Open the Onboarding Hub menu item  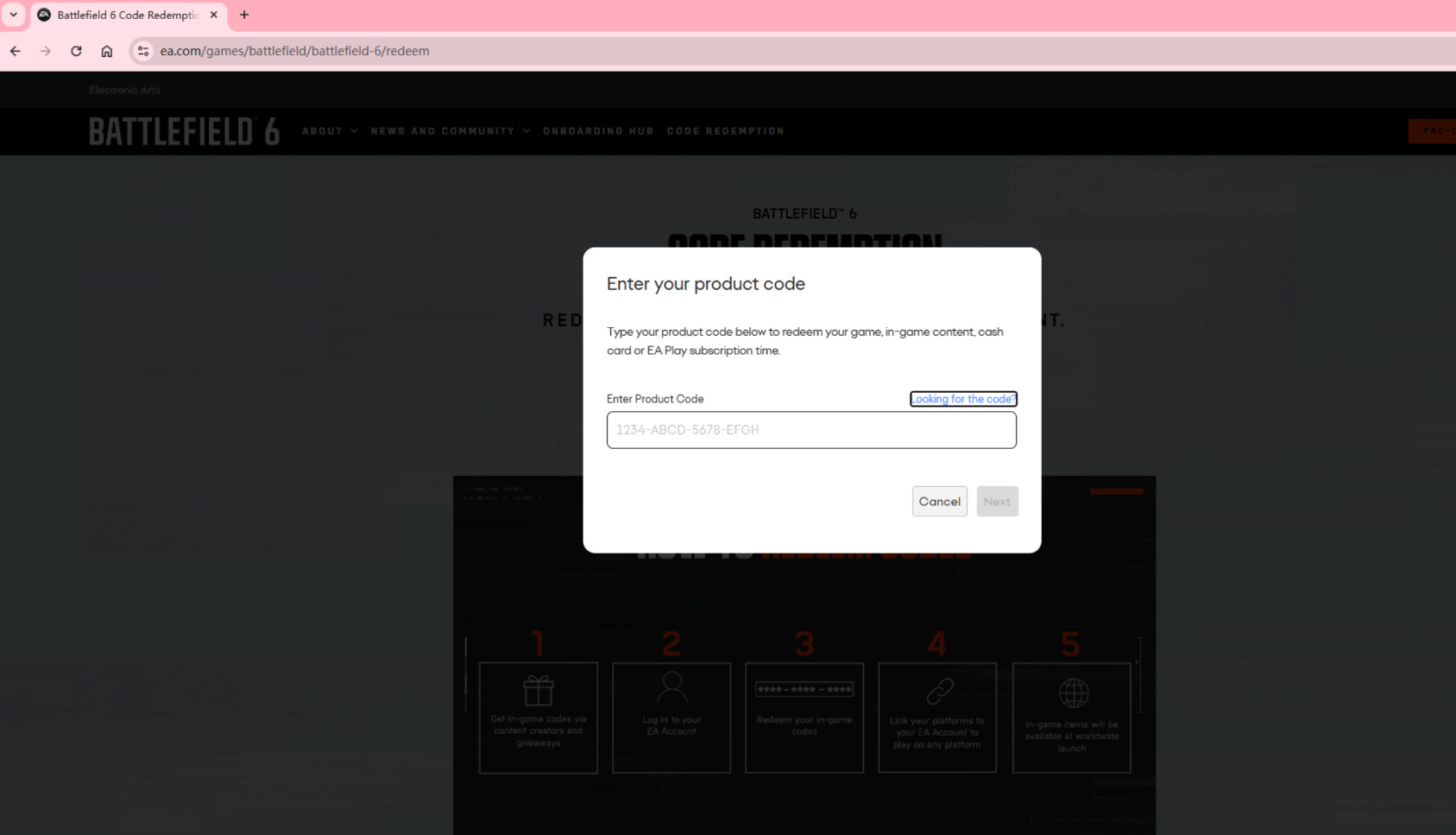coord(598,131)
